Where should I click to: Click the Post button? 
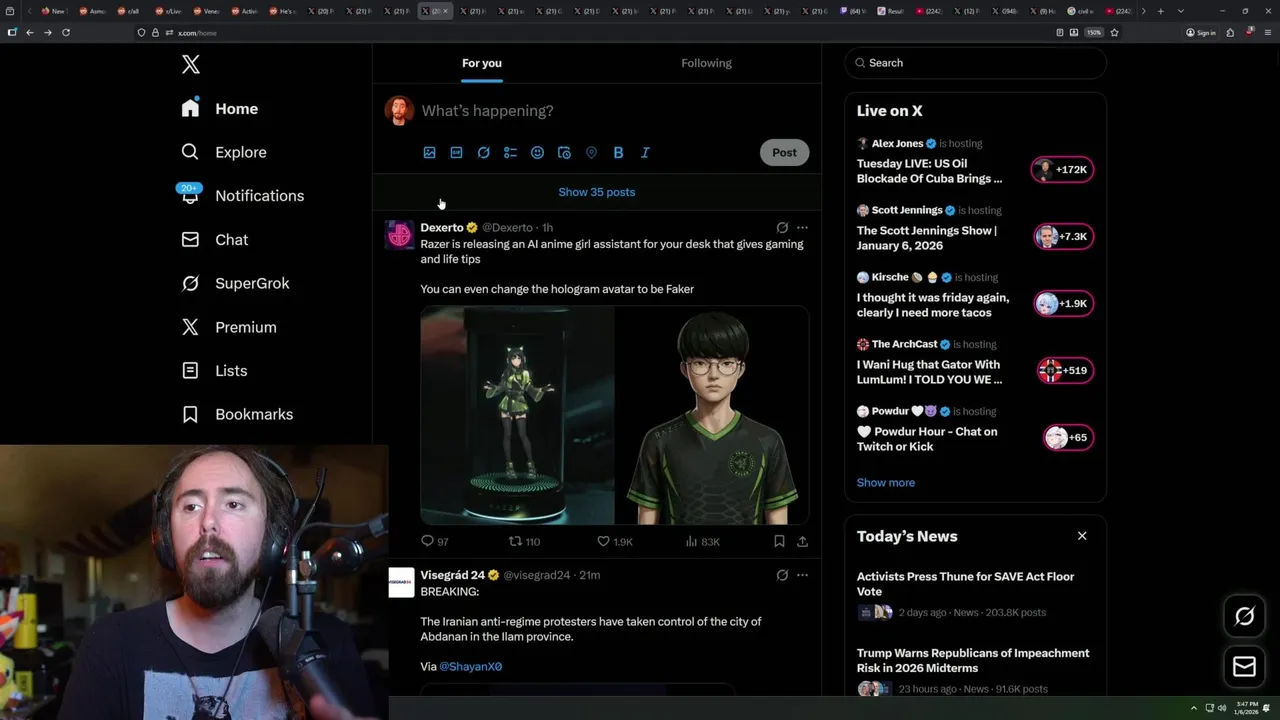785,153
